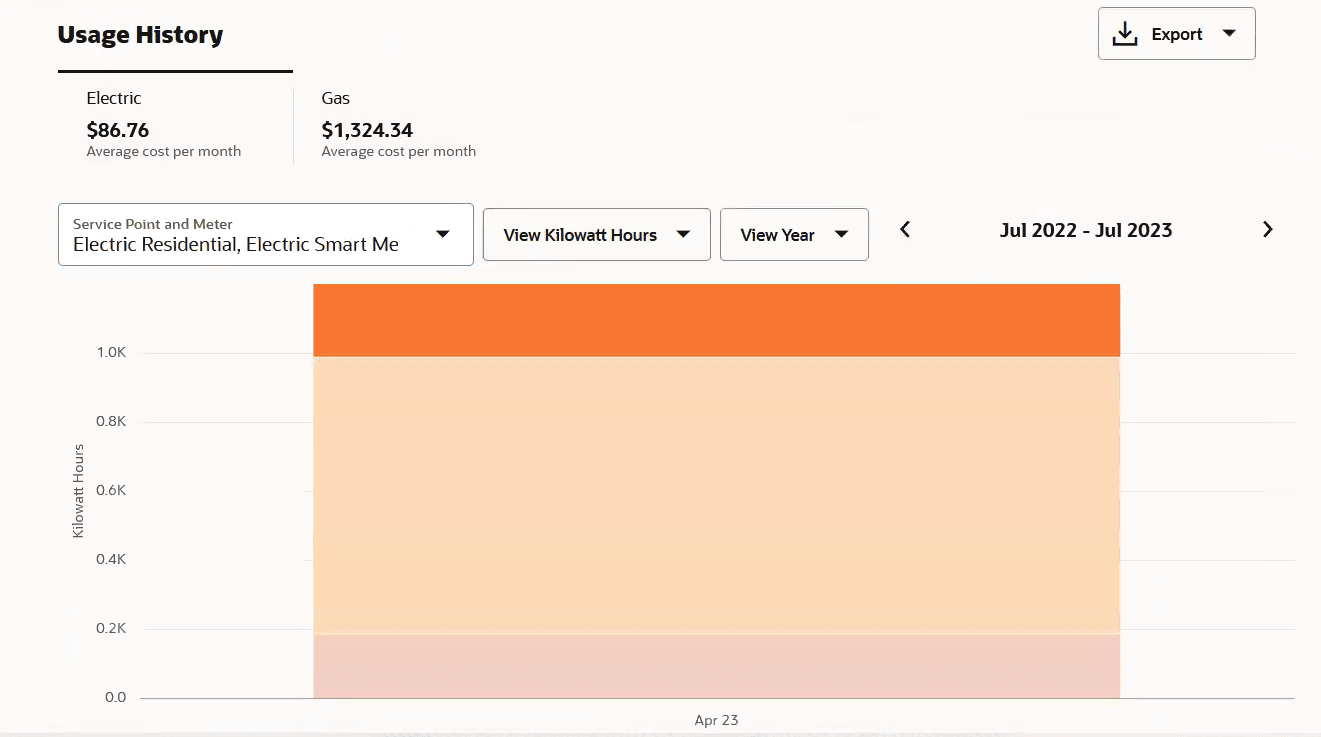The image size is (1321, 737).
Task: Open the Export dropdown arrow
Action: [x=1230, y=33]
